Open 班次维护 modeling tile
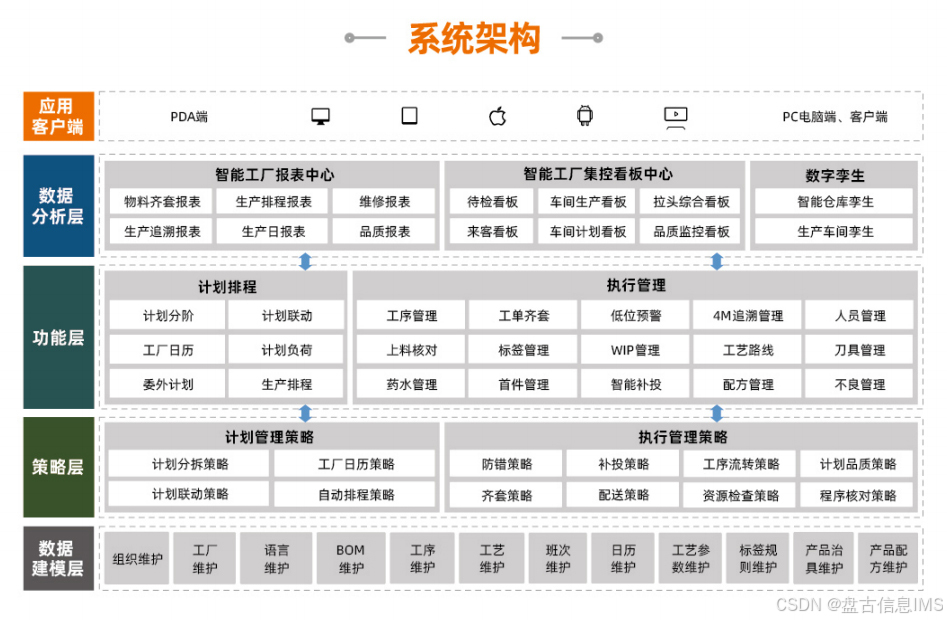 [x=557, y=558]
